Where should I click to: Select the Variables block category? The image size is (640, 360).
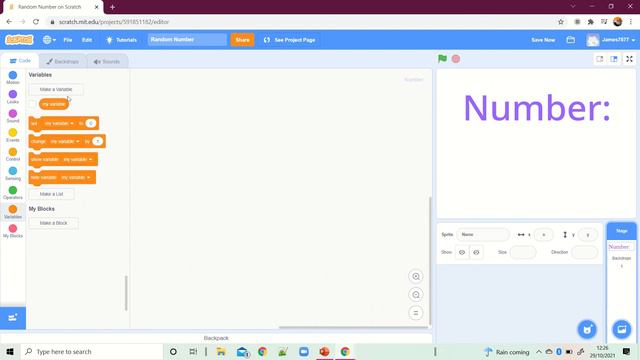13,212
